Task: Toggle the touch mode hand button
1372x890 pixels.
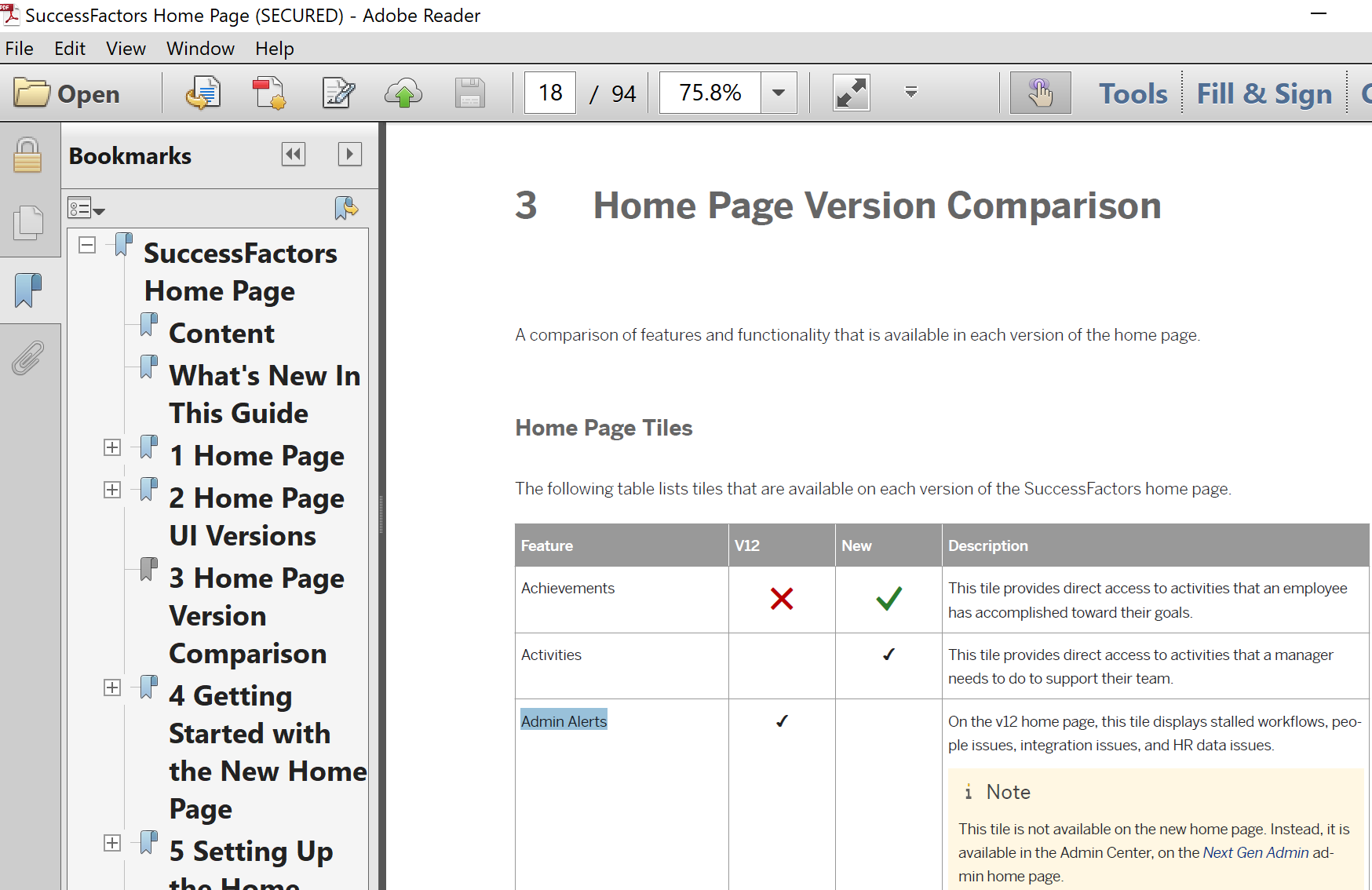Action: pos(1040,93)
